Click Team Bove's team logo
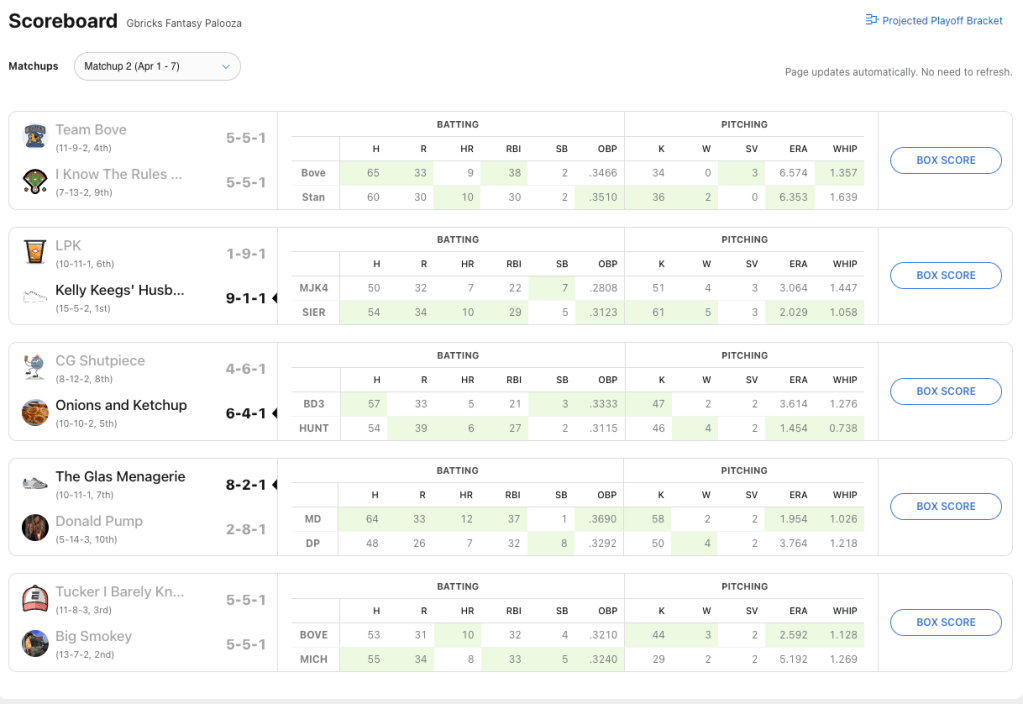 (36, 137)
